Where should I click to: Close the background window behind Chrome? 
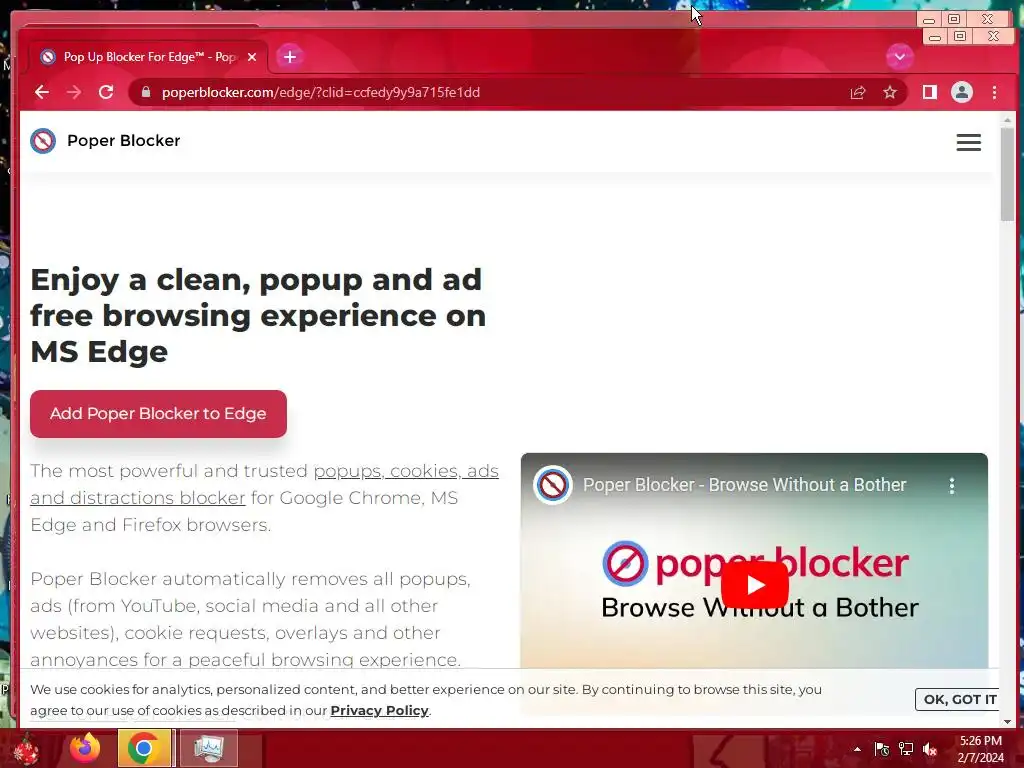click(x=988, y=19)
